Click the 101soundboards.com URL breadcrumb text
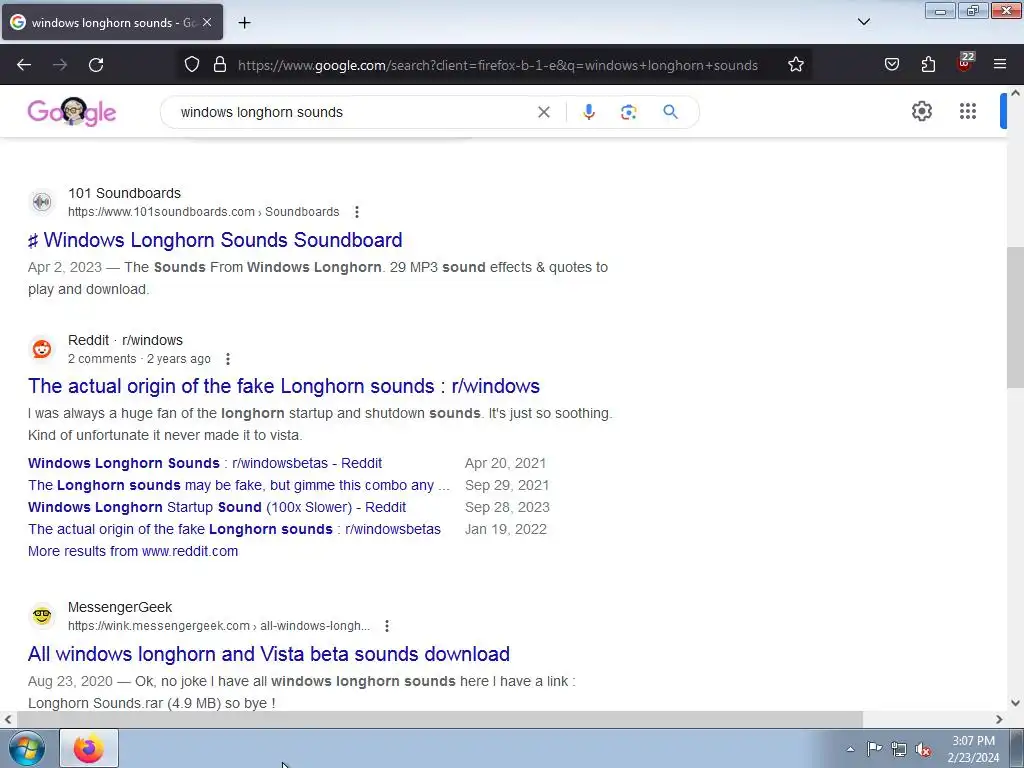The height and width of the screenshot is (768, 1024). [204, 212]
